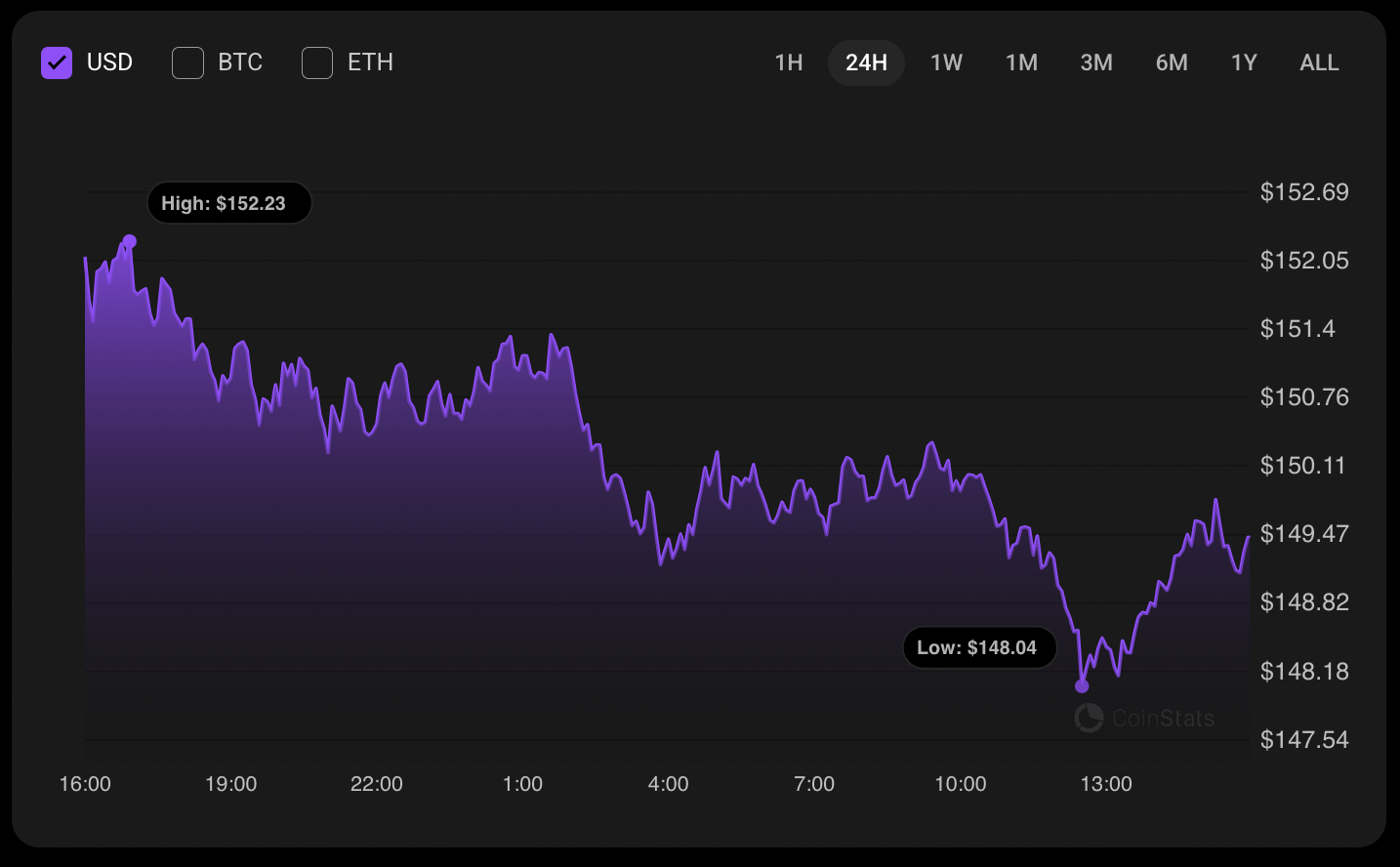Switch to the 6M time range
1400x867 pixels.
pos(1172,62)
